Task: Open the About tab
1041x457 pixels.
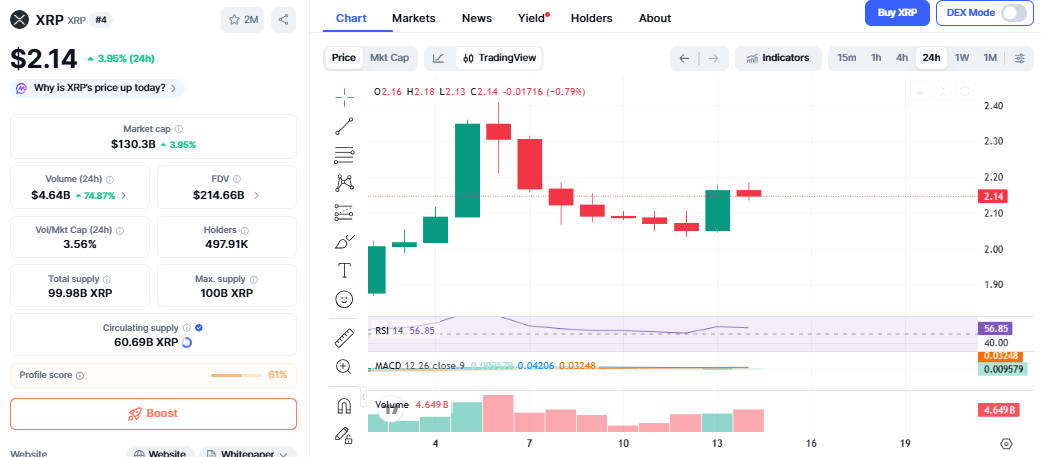Action: pos(655,18)
